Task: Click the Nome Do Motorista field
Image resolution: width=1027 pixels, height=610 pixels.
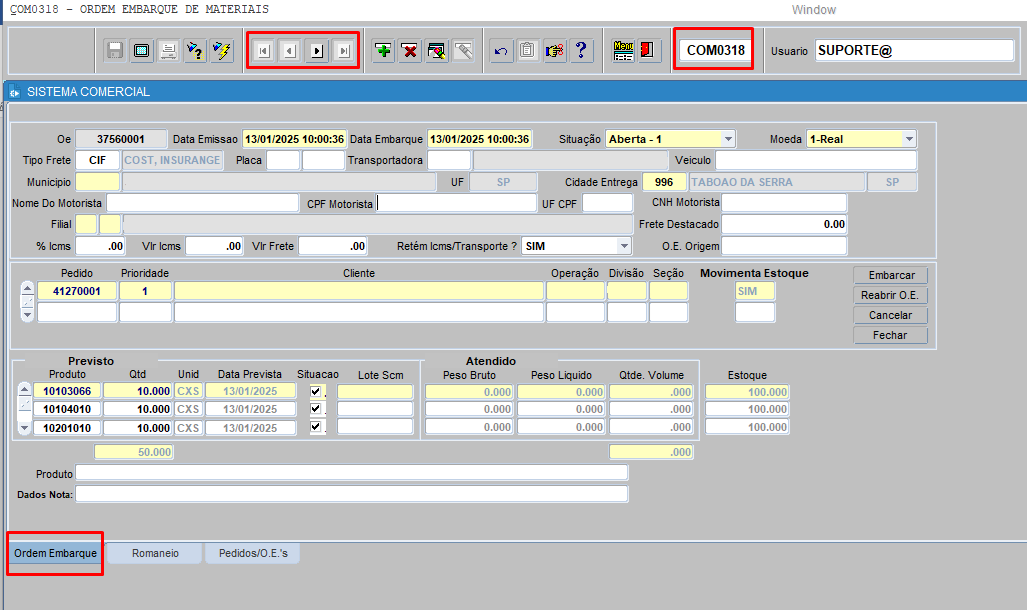Action: (x=202, y=203)
